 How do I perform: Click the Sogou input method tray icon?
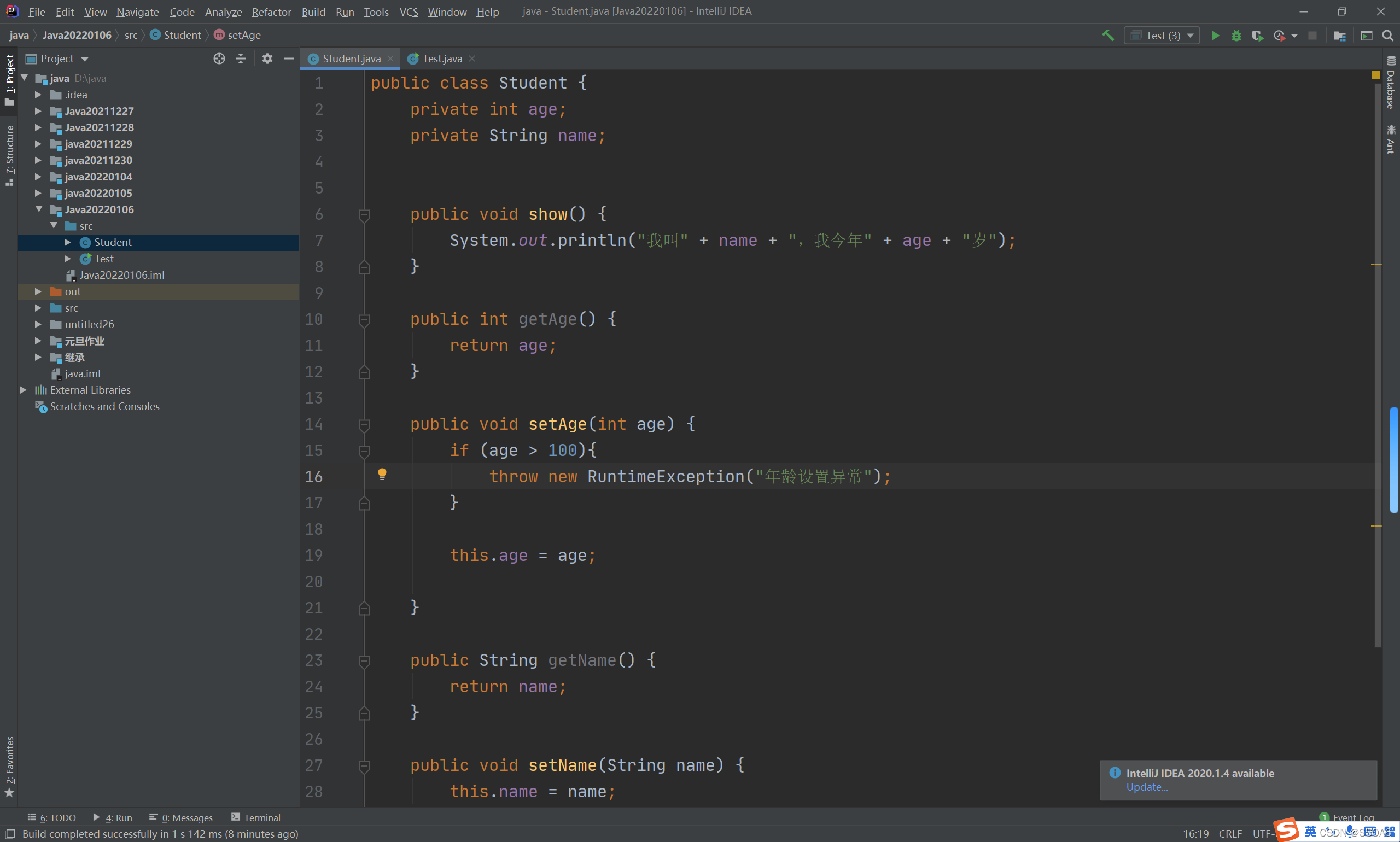pyautogui.click(x=1285, y=829)
